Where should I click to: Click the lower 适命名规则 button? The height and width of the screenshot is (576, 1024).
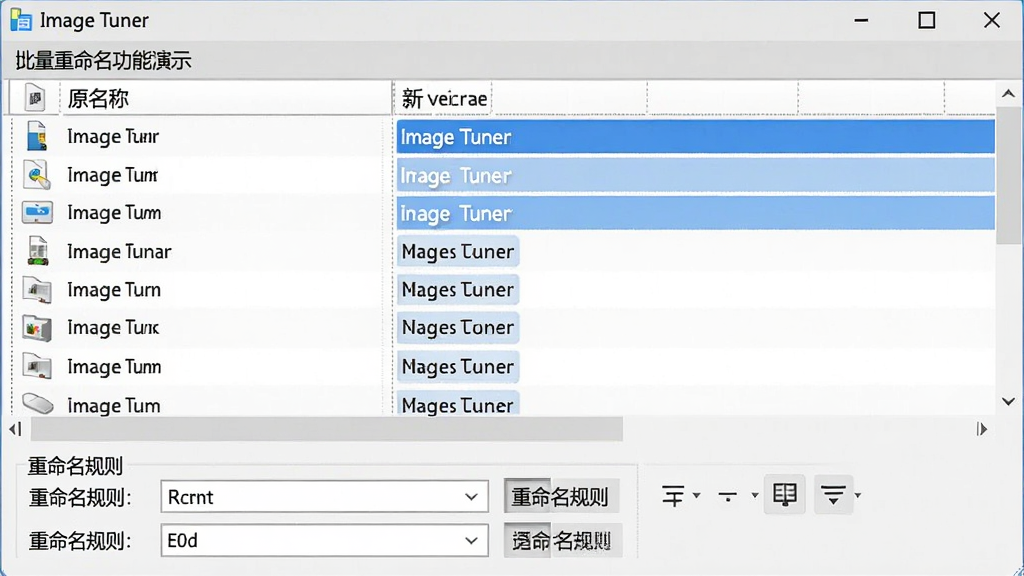[x=562, y=541]
